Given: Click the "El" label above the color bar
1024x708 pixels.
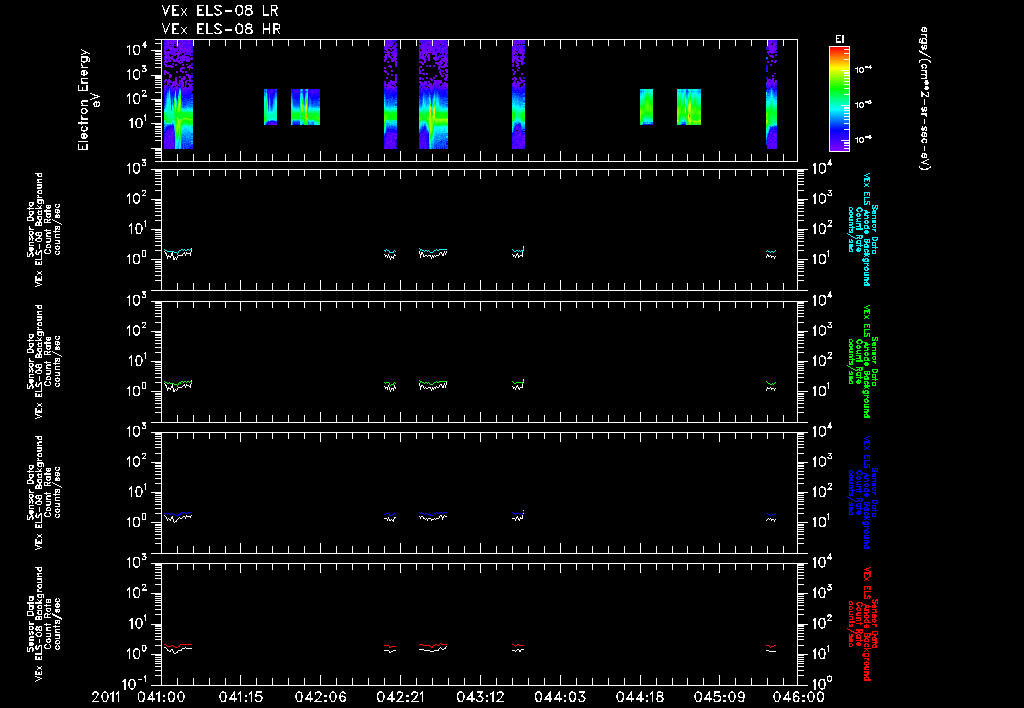Looking at the screenshot, I should pos(839,39).
